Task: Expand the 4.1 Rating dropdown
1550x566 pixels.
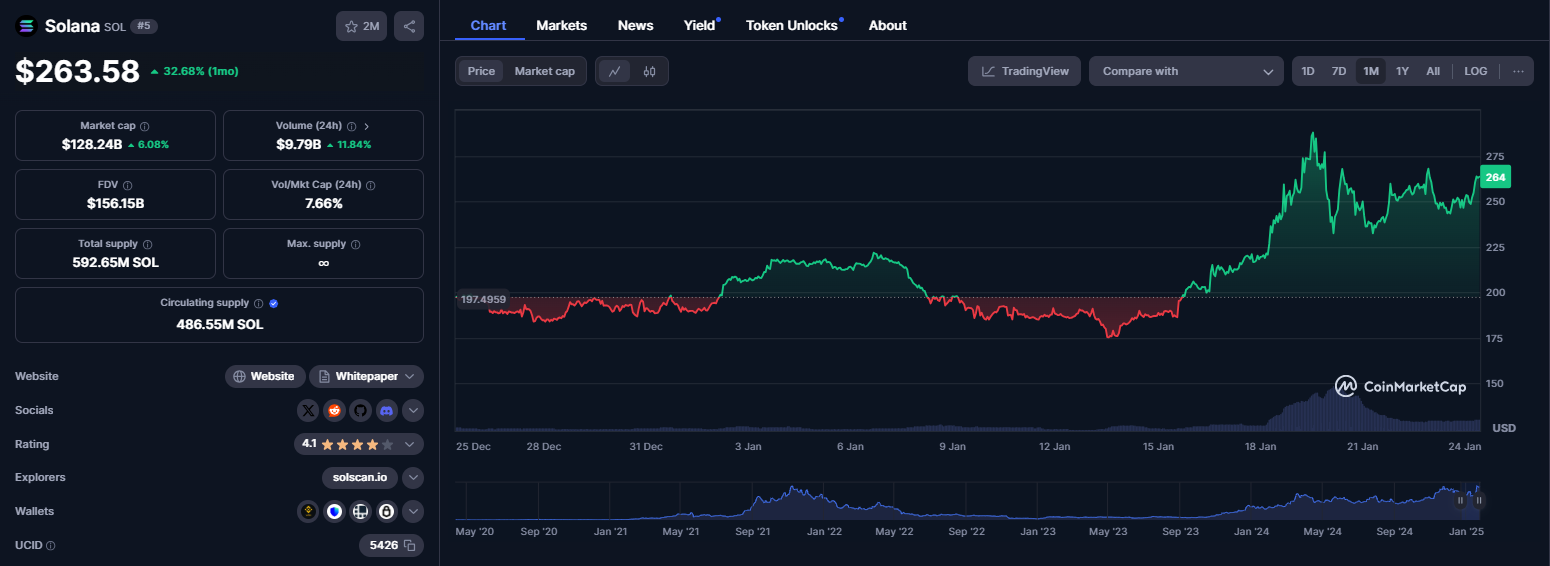Action: coord(359,444)
